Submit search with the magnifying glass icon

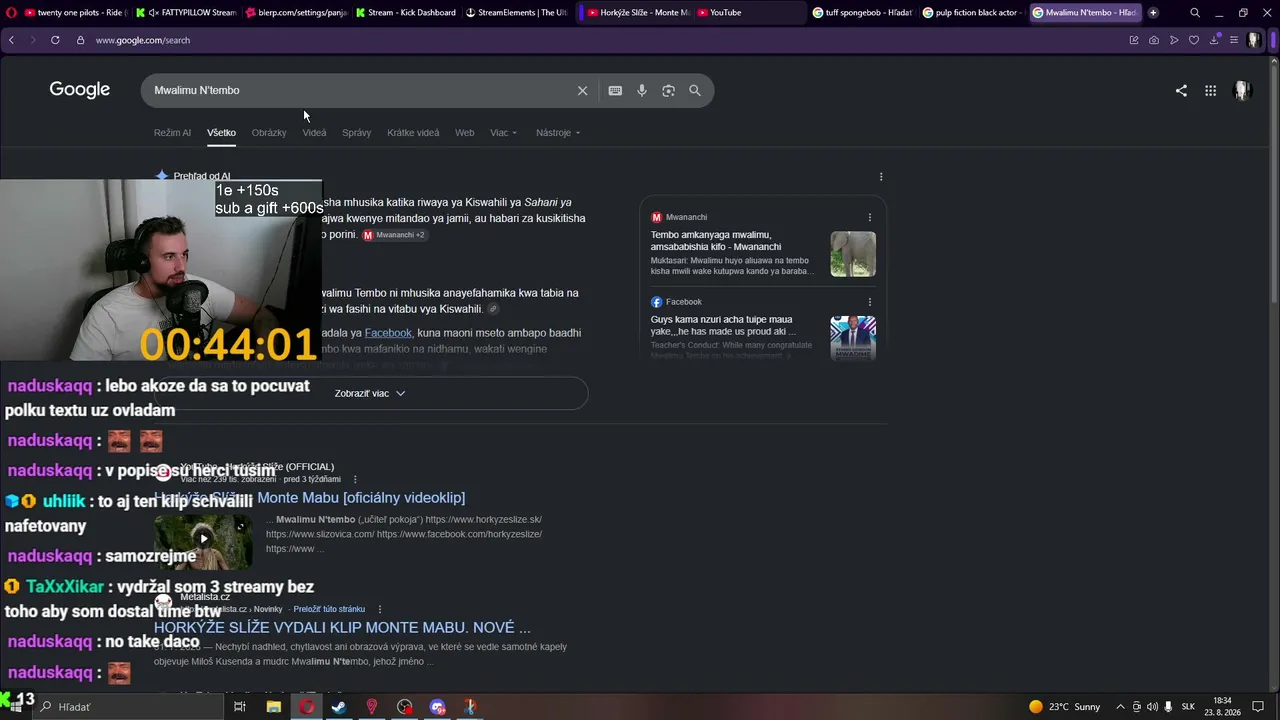tap(695, 91)
